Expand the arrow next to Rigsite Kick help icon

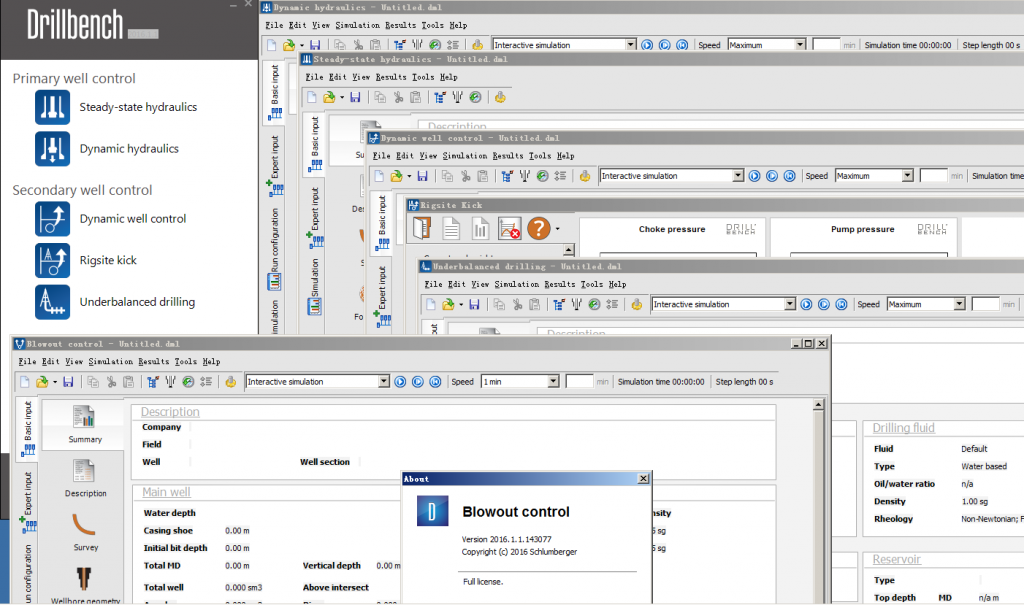pos(558,229)
